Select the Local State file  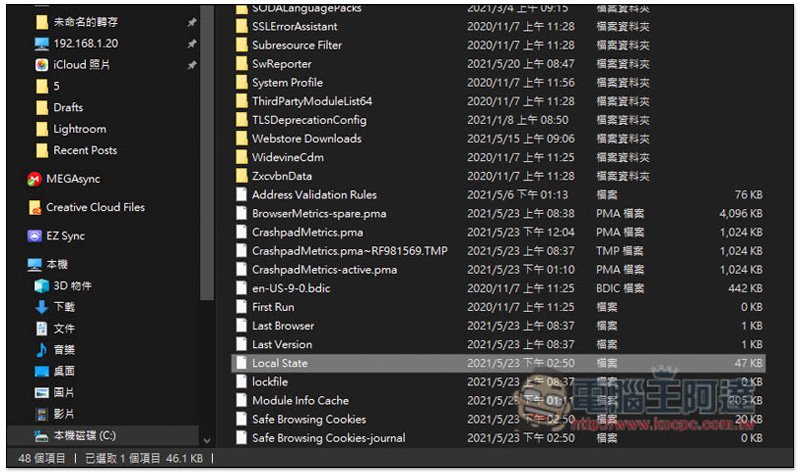pos(280,363)
